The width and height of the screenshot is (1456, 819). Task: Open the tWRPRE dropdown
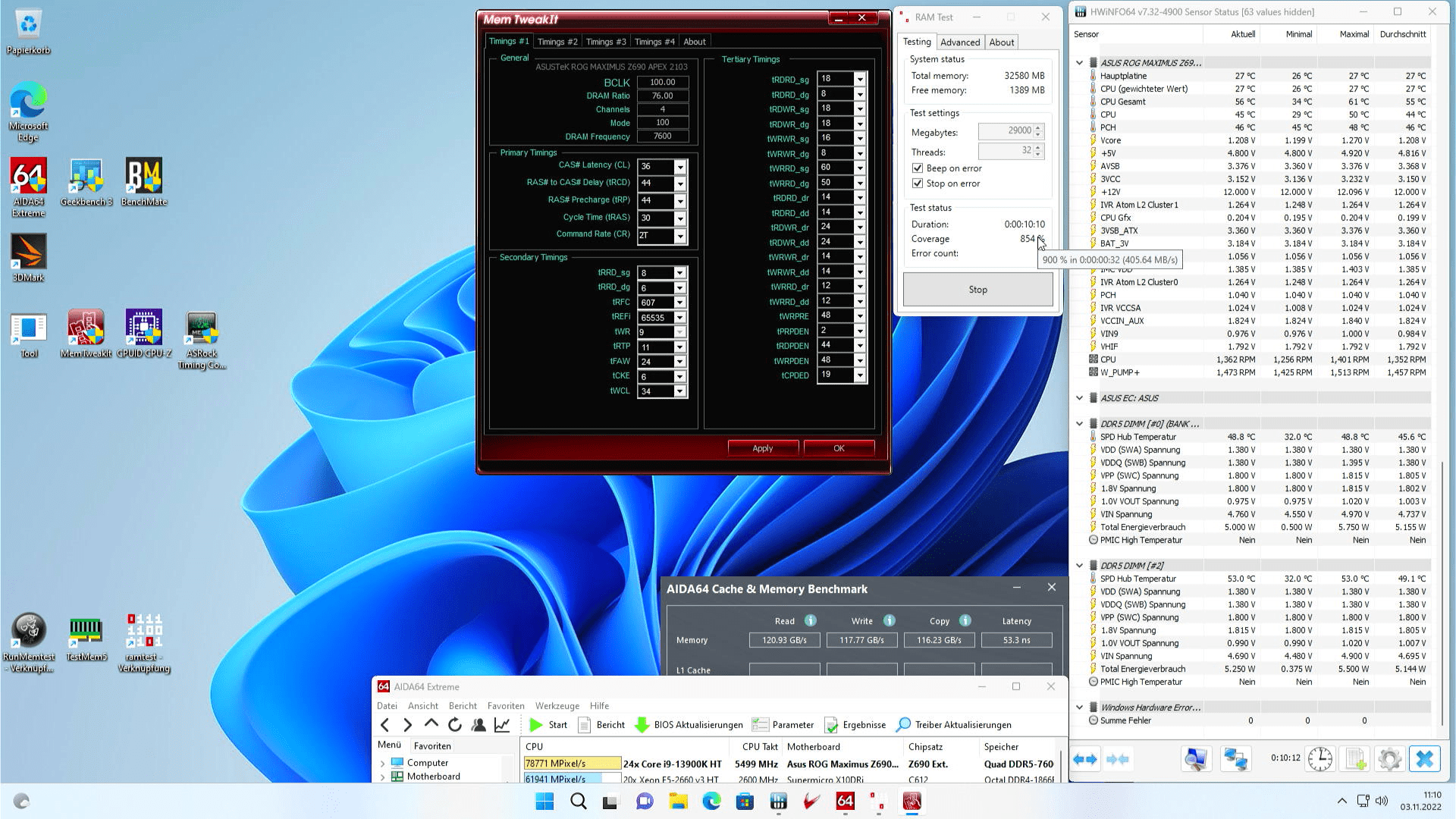click(860, 316)
